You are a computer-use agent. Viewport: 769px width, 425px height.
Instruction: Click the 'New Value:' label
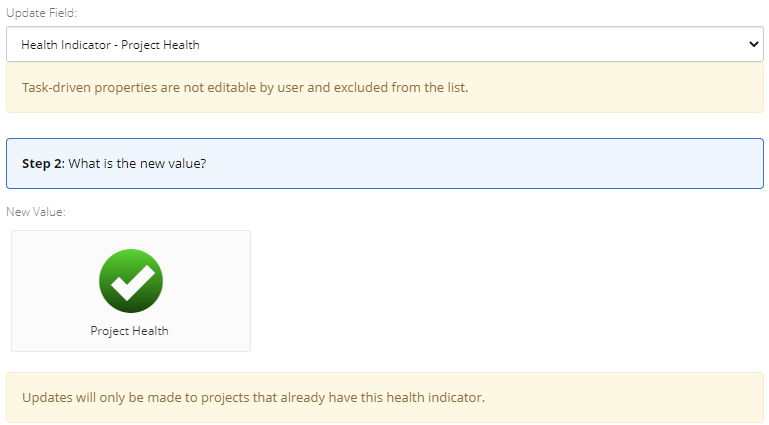pyautogui.click(x=36, y=212)
